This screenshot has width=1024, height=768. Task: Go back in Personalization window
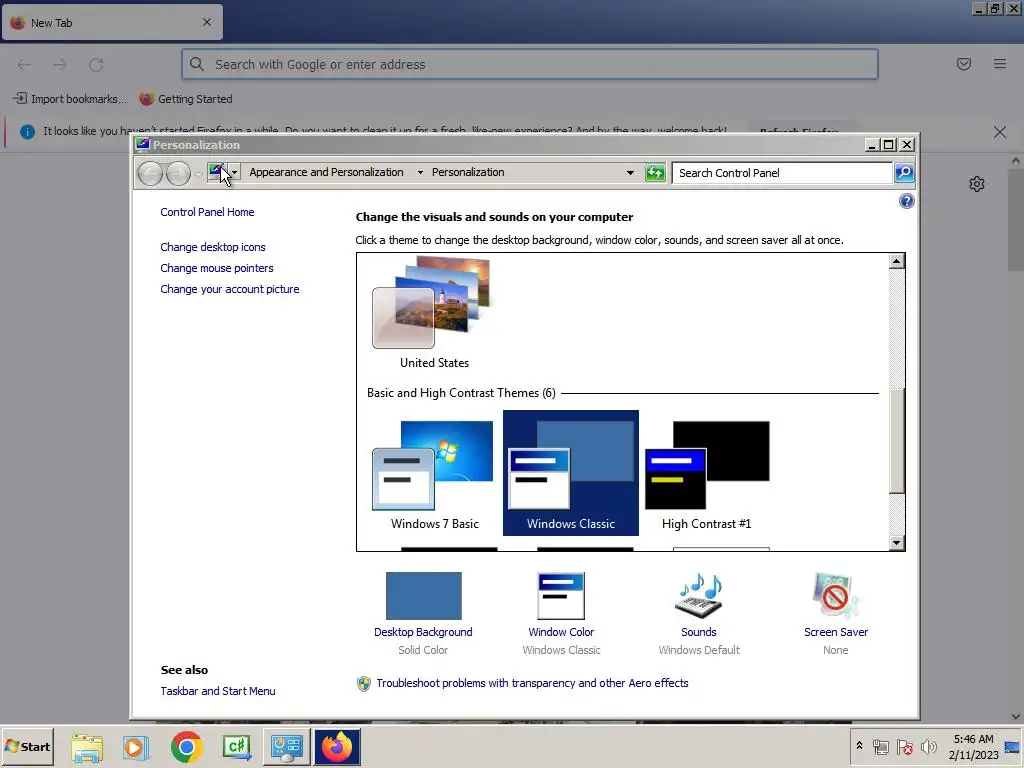(x=150, y=173)
